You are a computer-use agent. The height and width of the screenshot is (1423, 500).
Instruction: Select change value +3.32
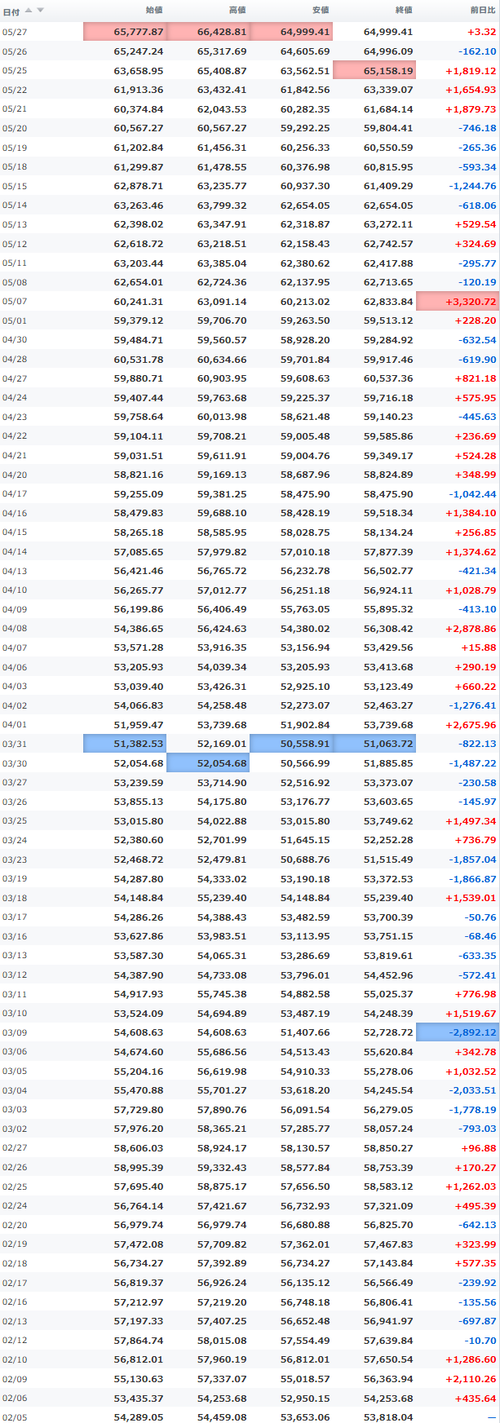(480, 32)
